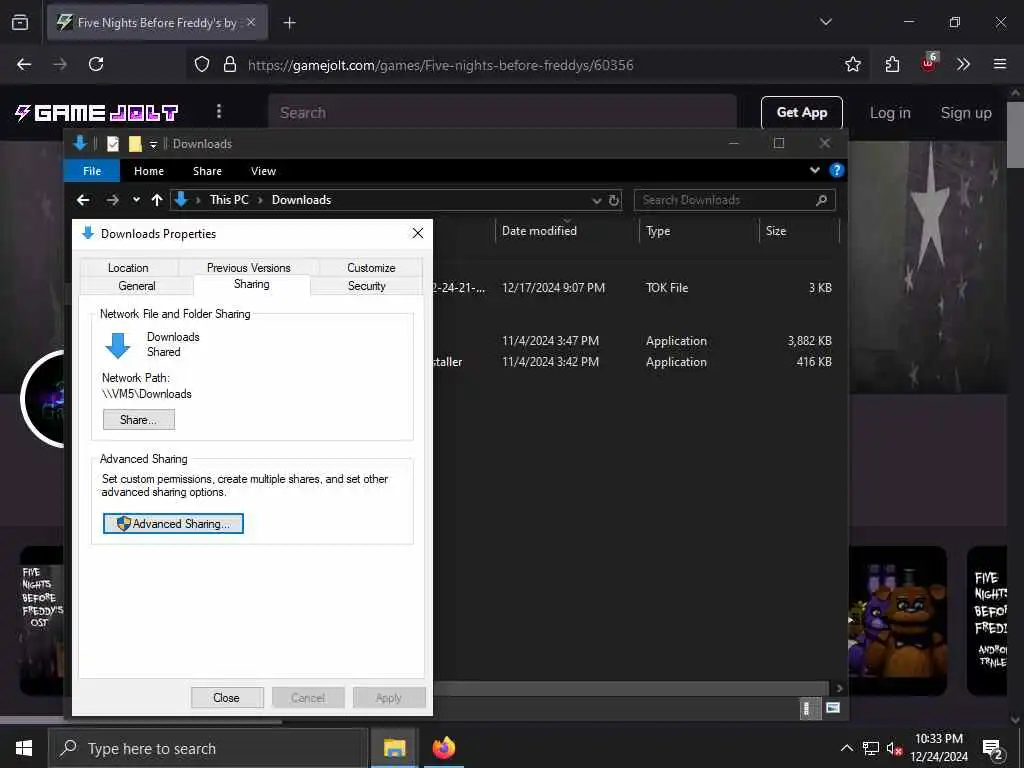
Task: Bookmark this page with star icon
Action: (852, 64)
